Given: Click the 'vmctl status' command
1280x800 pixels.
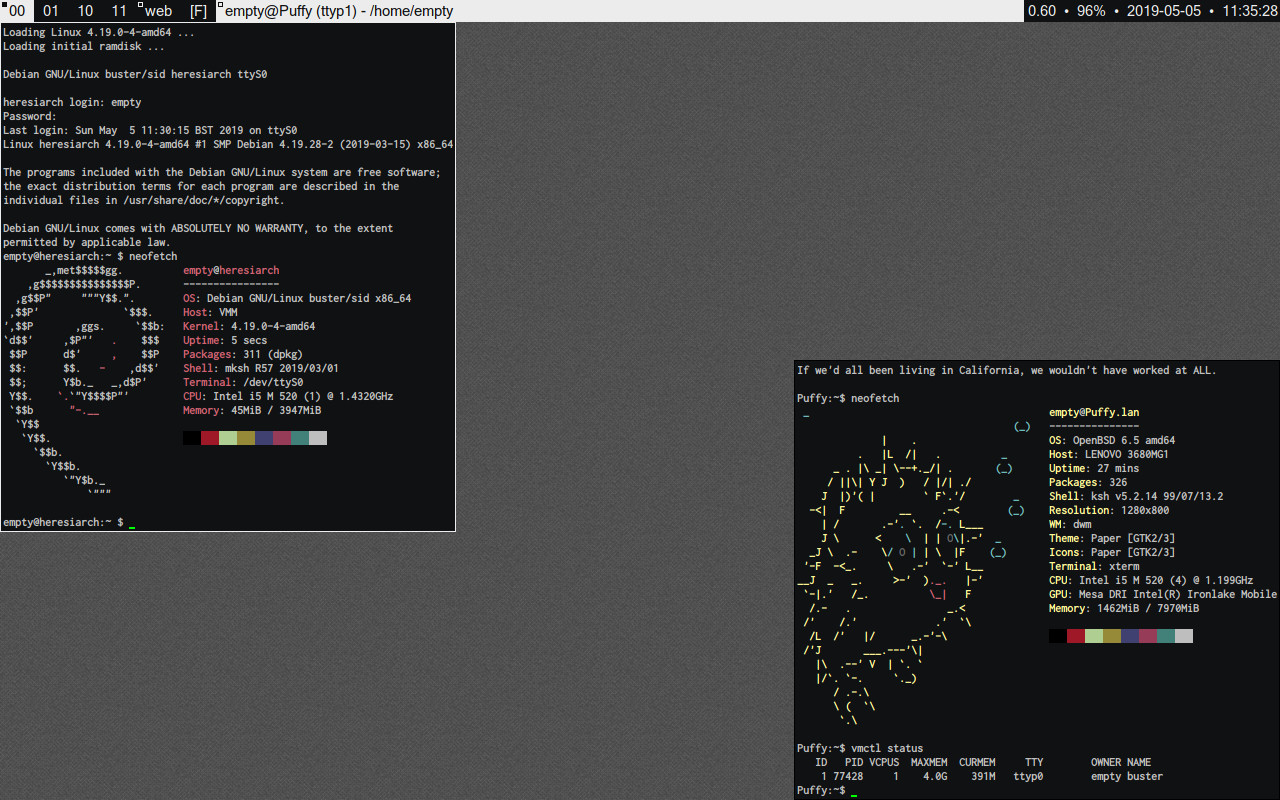Looking at the screenshot, I should (887, 748).
